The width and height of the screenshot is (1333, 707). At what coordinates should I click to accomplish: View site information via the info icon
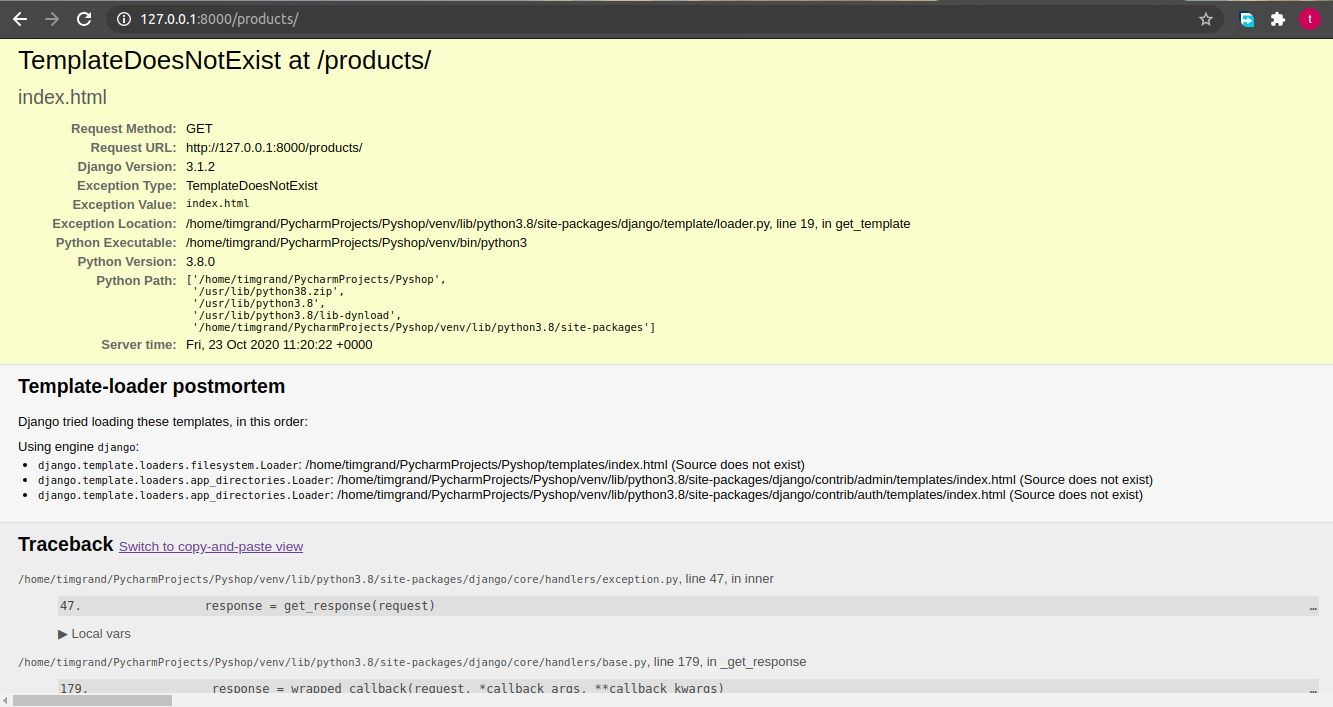pos(123,19)
